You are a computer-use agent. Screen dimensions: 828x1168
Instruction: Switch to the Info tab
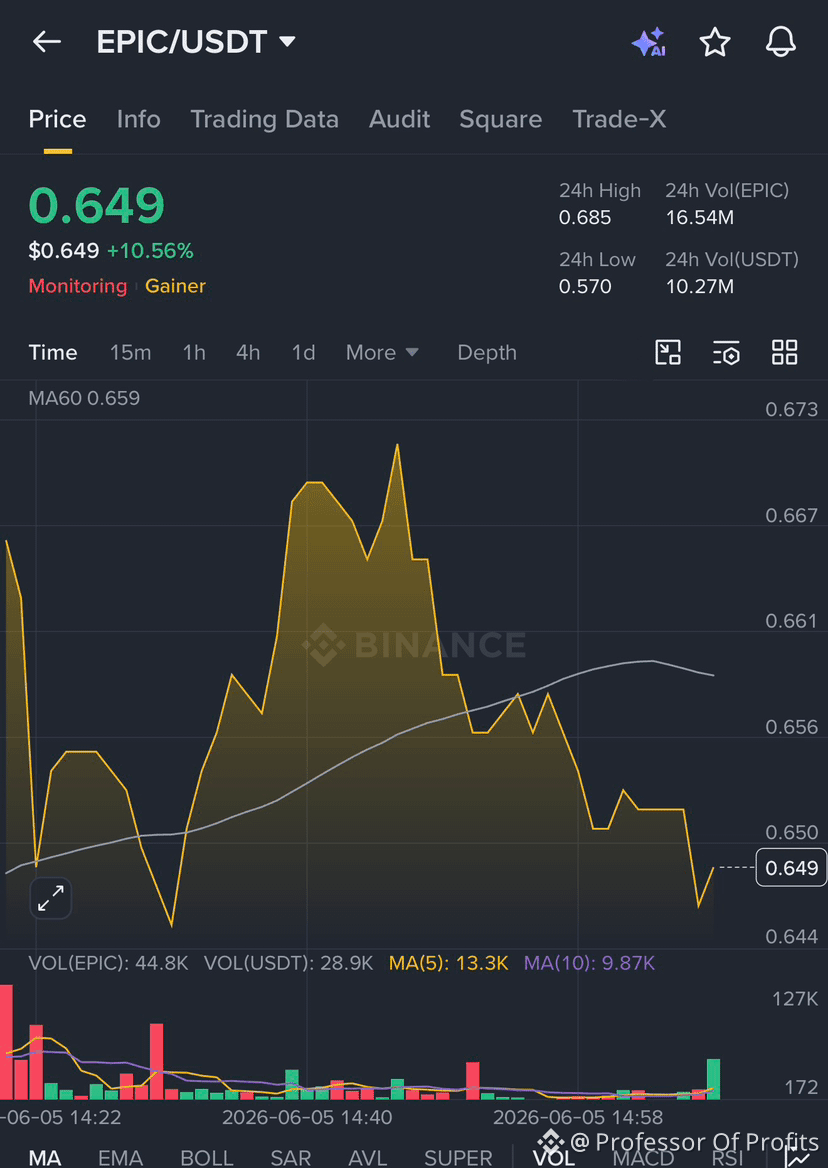point(138,119)
